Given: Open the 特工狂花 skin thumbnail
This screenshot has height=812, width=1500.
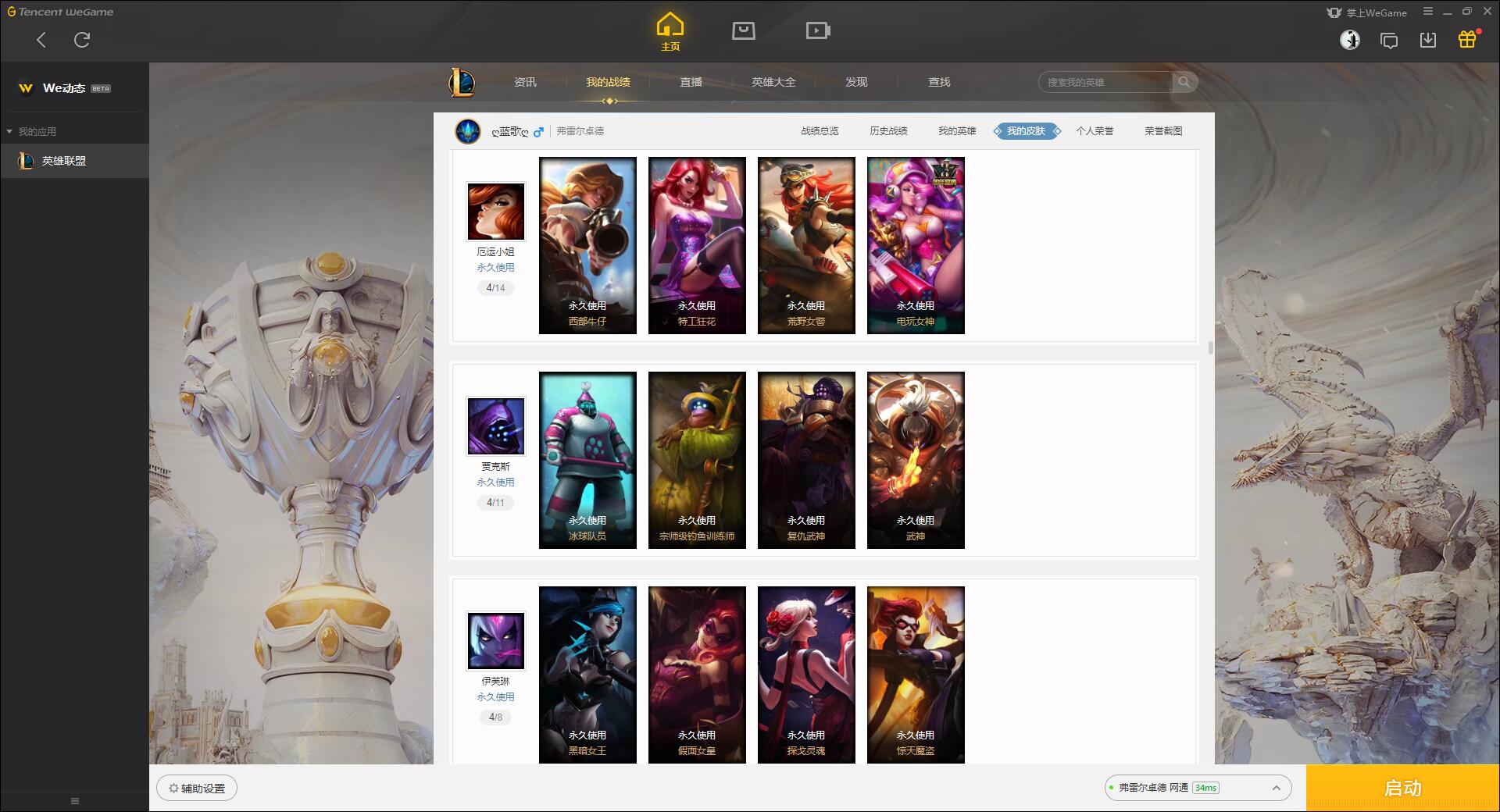Looking at the screenshot, I should tap(697, 245).
